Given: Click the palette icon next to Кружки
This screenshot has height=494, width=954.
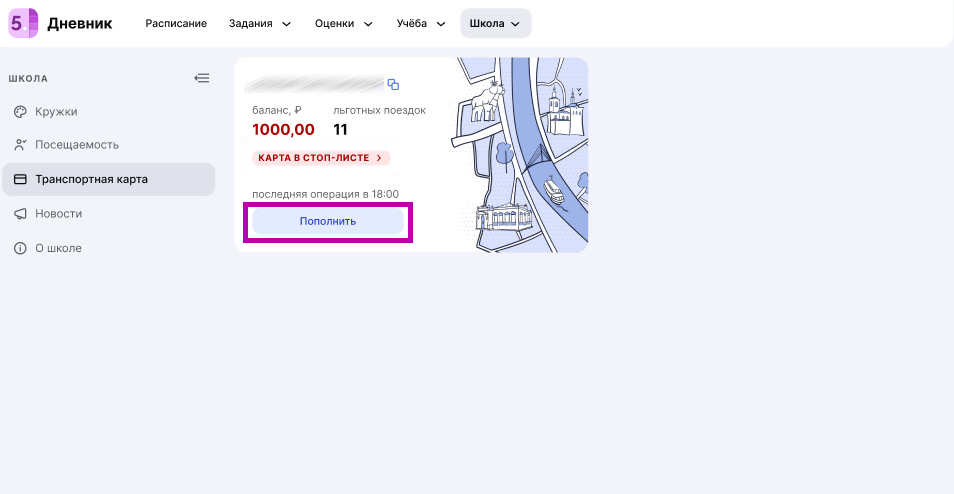Looking at the screenshot, I should [20, 112].
